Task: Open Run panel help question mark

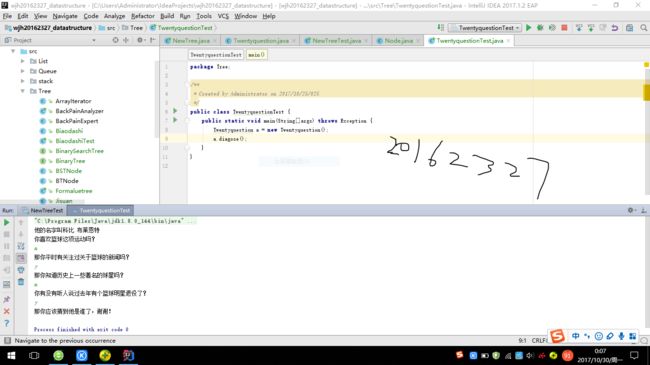Action: (7, 323)
